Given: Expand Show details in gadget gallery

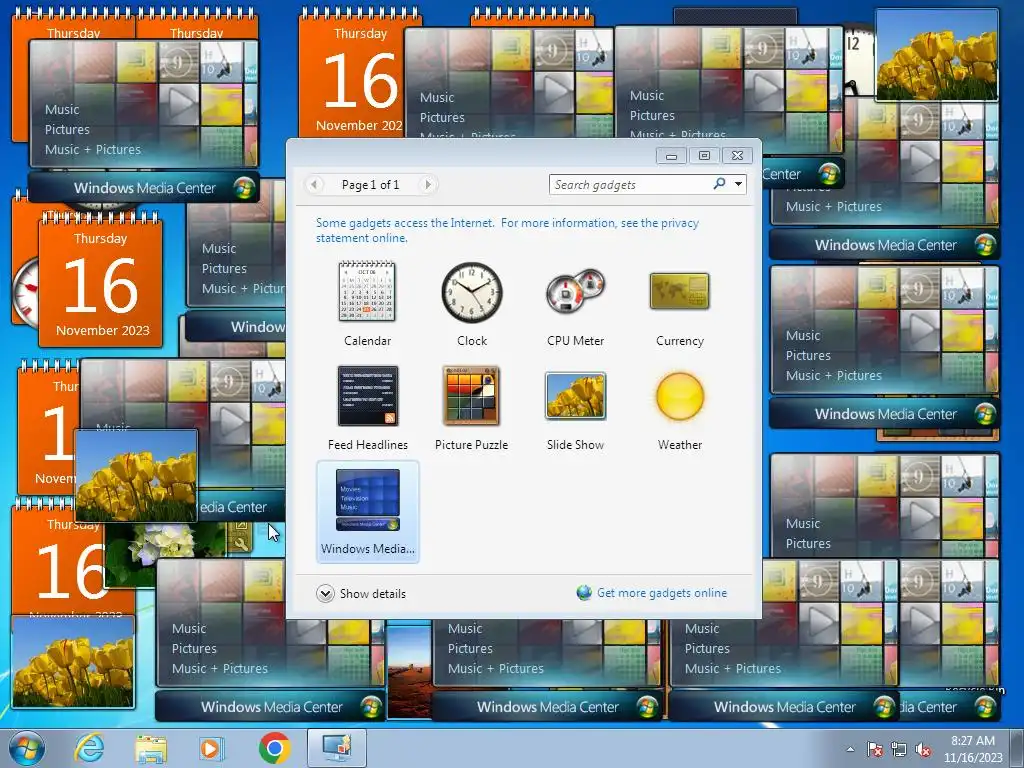Looking at the screenshot, I should tap(361, 594).
